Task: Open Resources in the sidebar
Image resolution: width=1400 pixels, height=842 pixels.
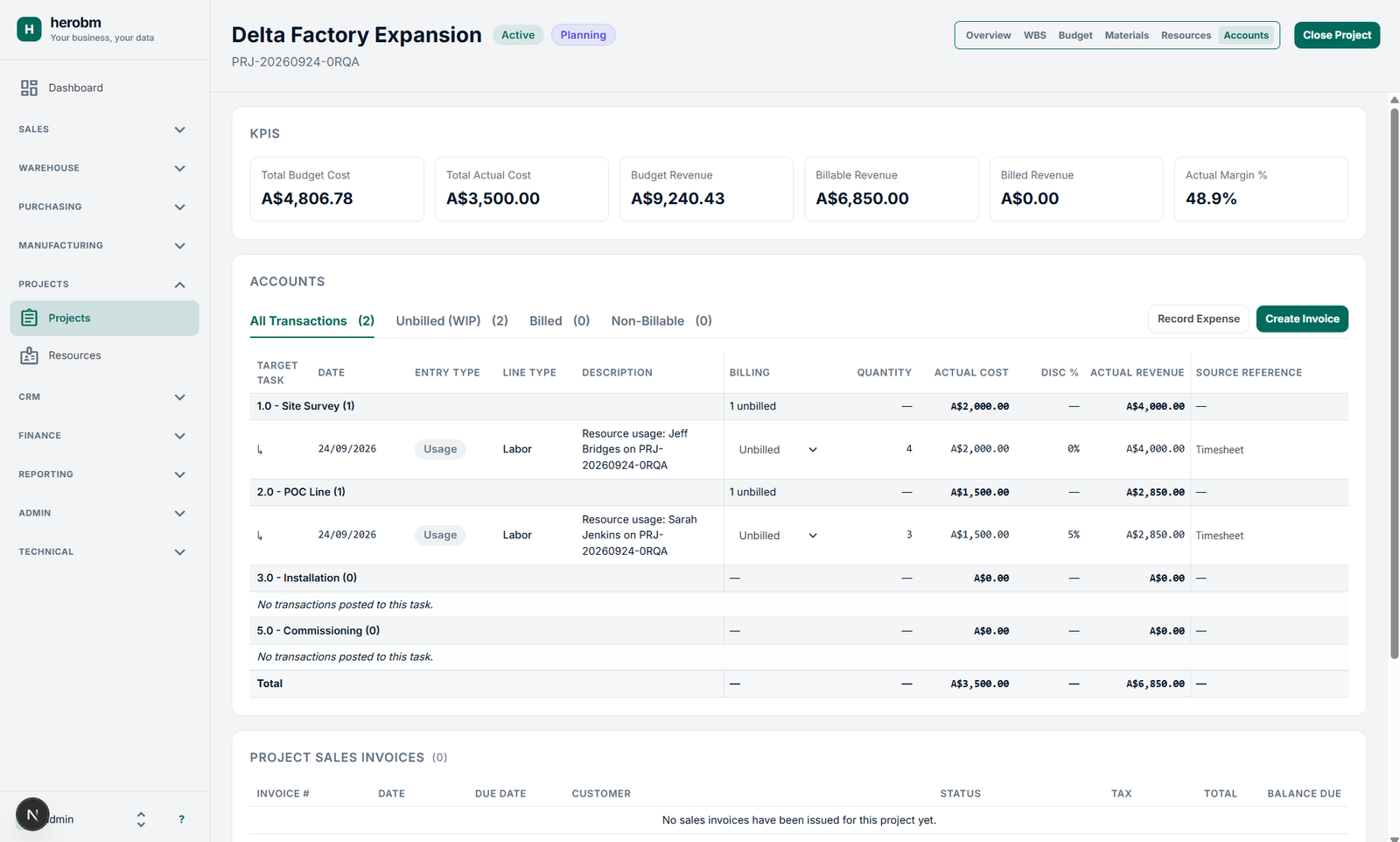Action: 104,355
